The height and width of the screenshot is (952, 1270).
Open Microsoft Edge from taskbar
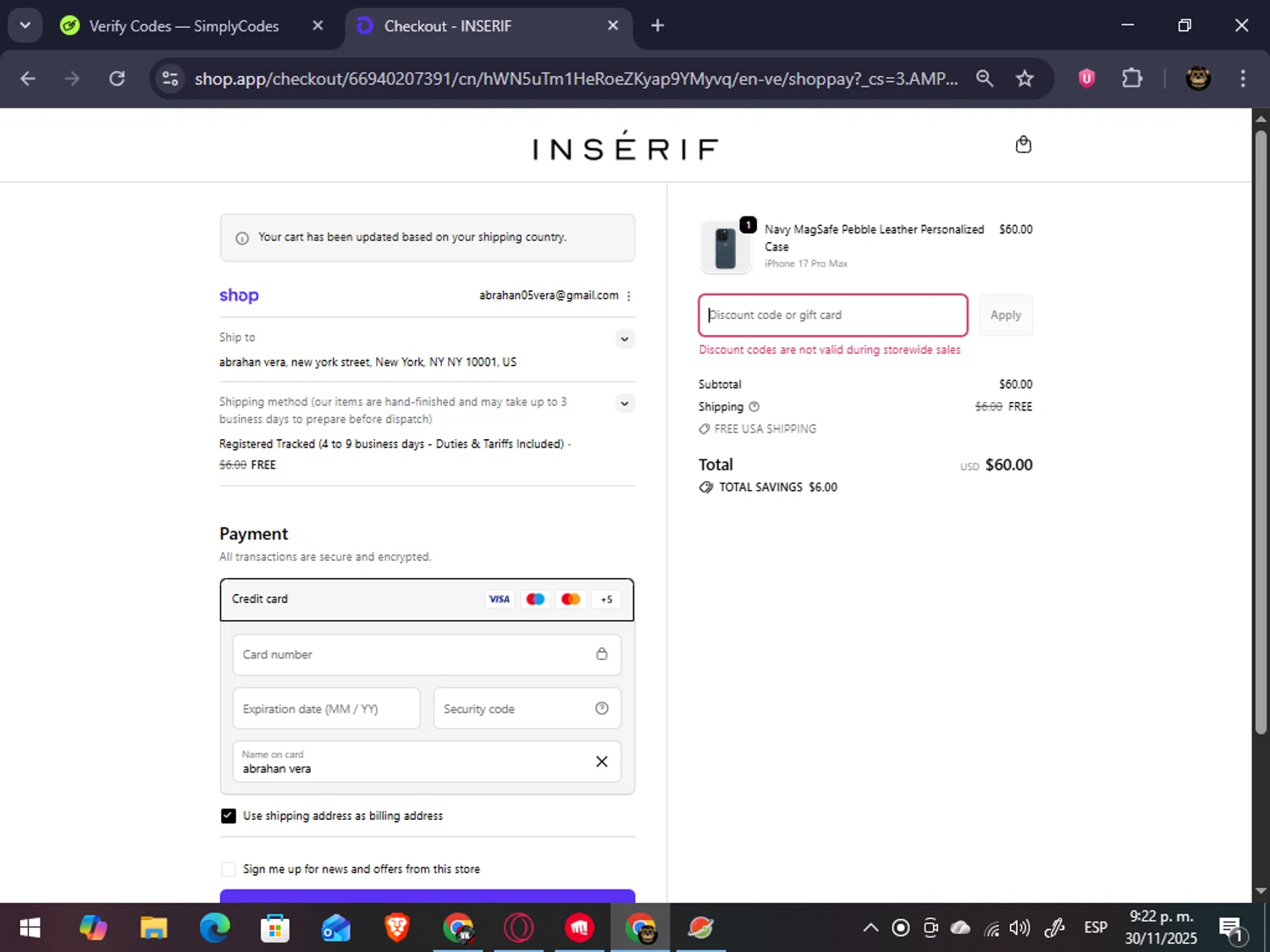click(x=214, y=928)
